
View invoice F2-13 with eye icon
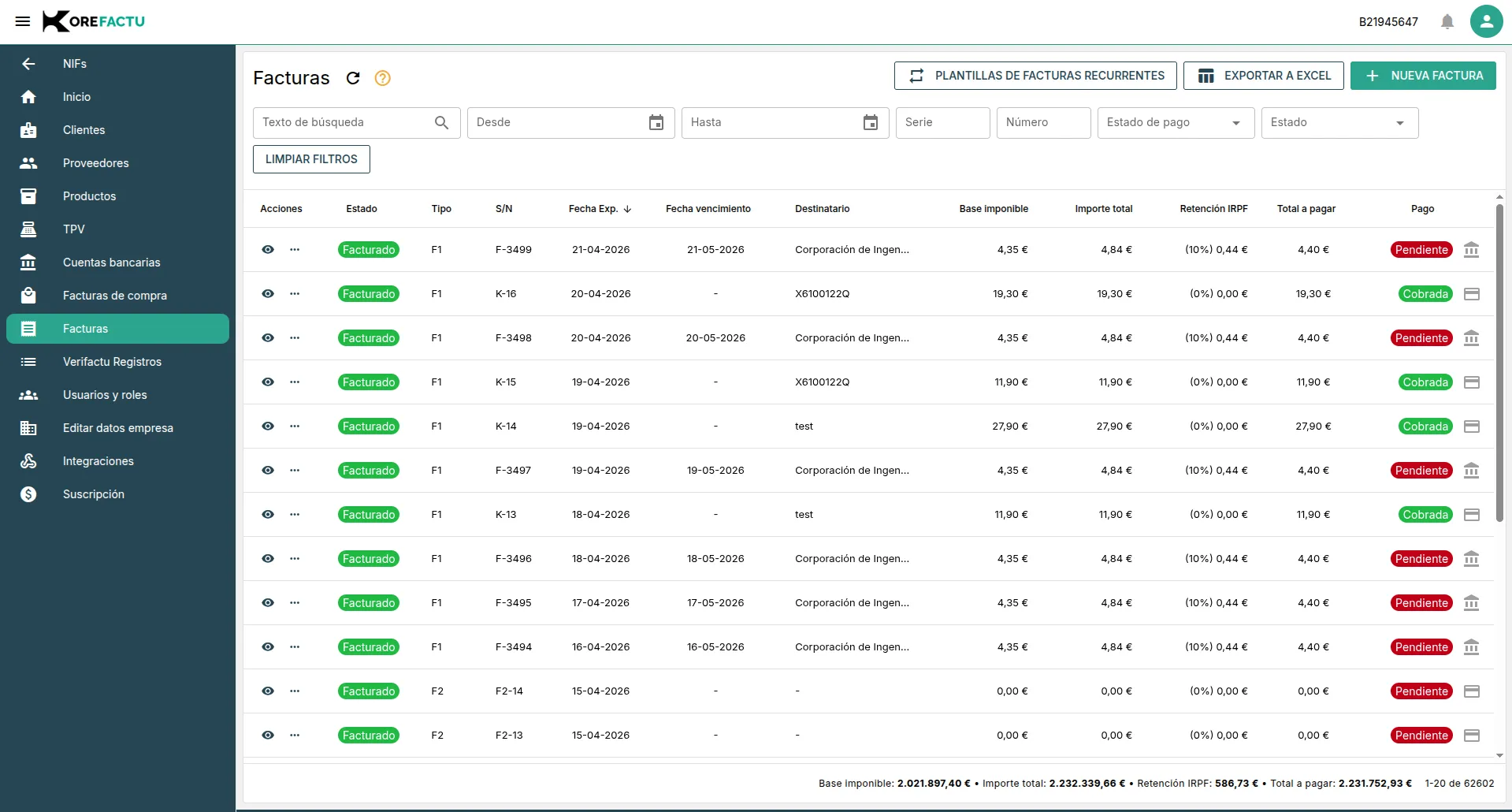click(268, 736)
